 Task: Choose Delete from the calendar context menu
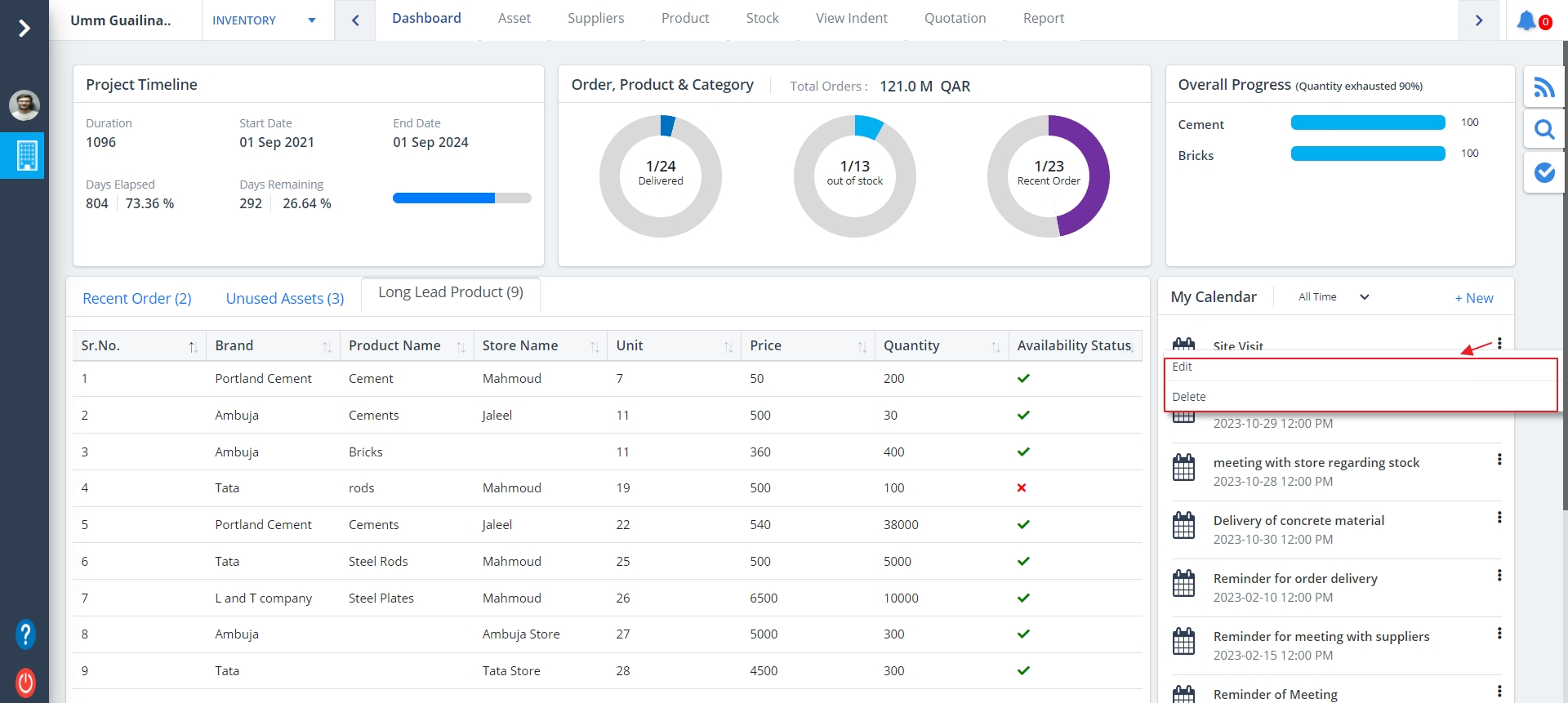(1189, 397)
